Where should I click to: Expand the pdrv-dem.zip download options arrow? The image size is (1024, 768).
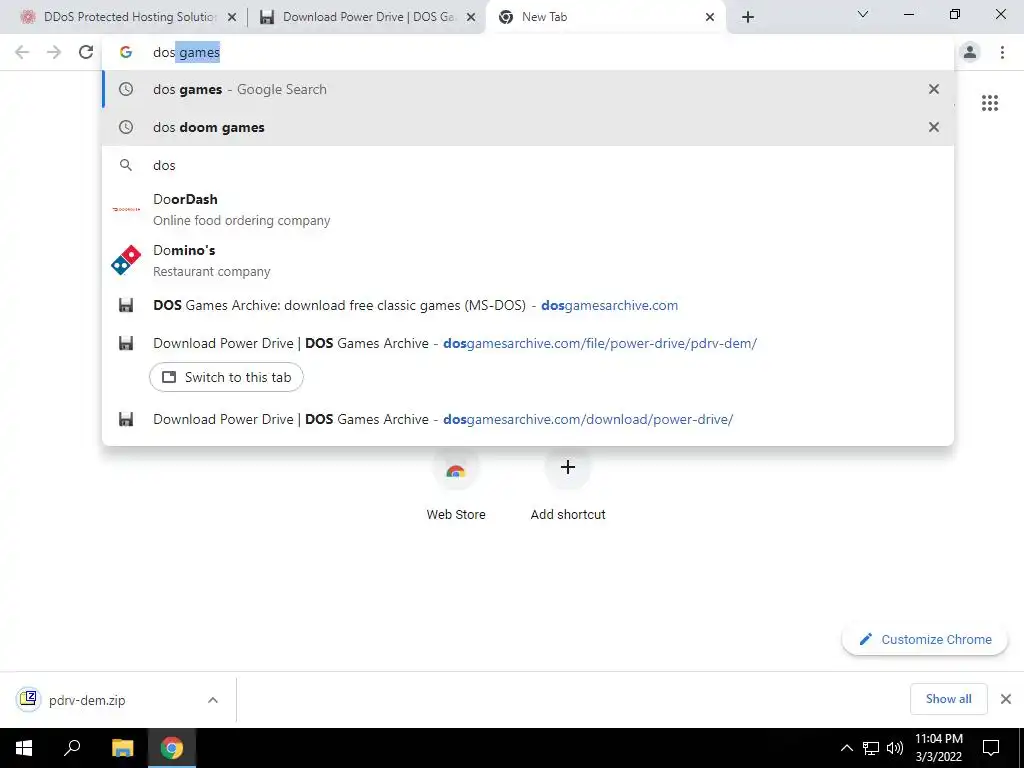[x=213, y=700]
